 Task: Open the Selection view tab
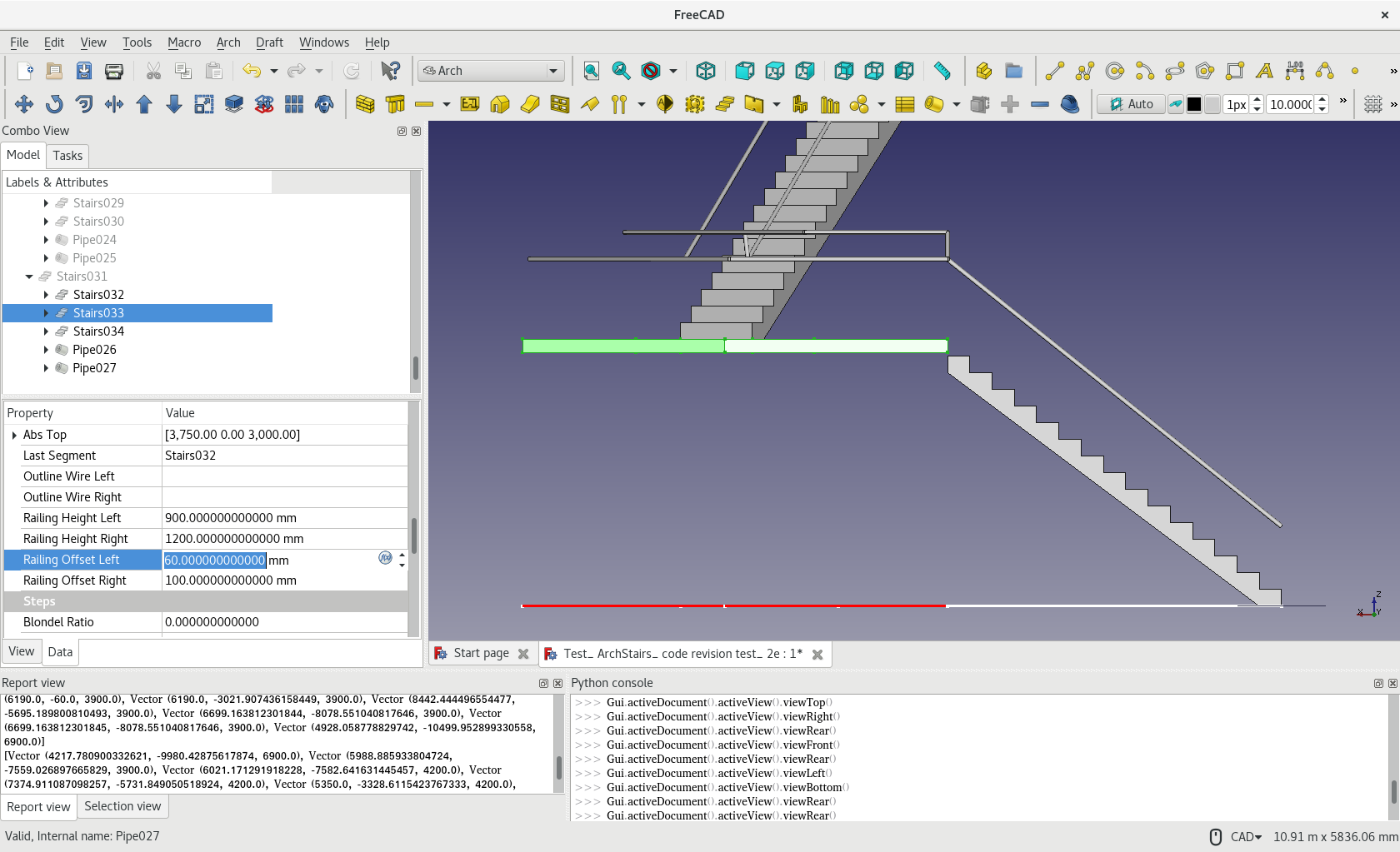(122, 806)
